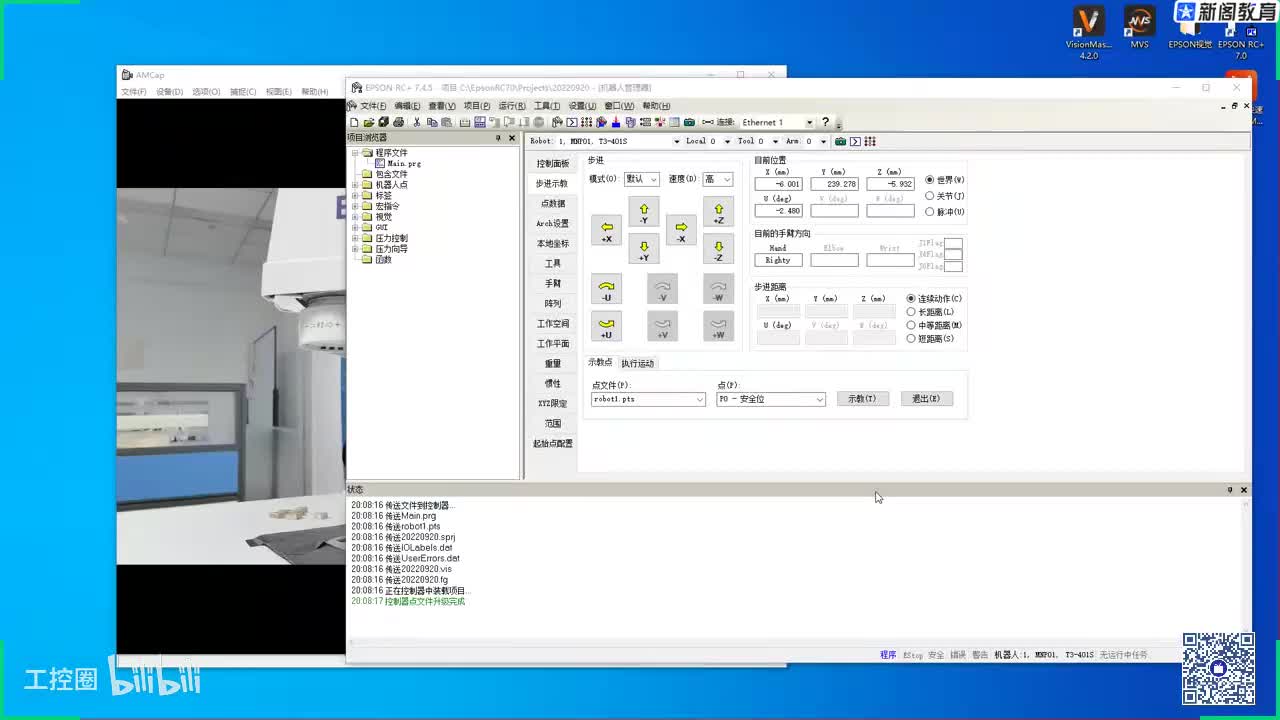1280x720 pixels.
Task: Rotate the joint using the -U button
Action: click(606, 290)
